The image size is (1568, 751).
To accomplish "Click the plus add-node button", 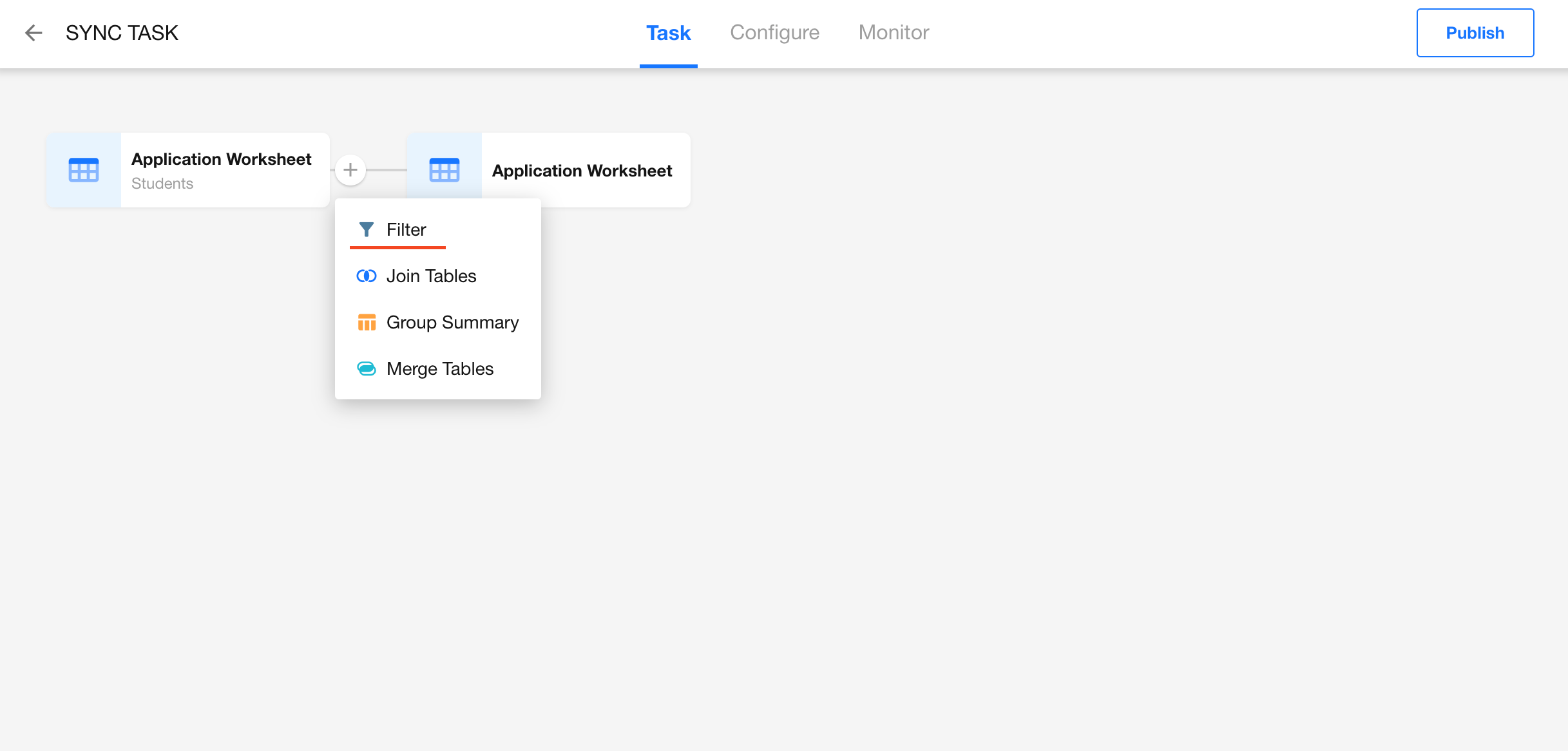I will click(350, 170).
